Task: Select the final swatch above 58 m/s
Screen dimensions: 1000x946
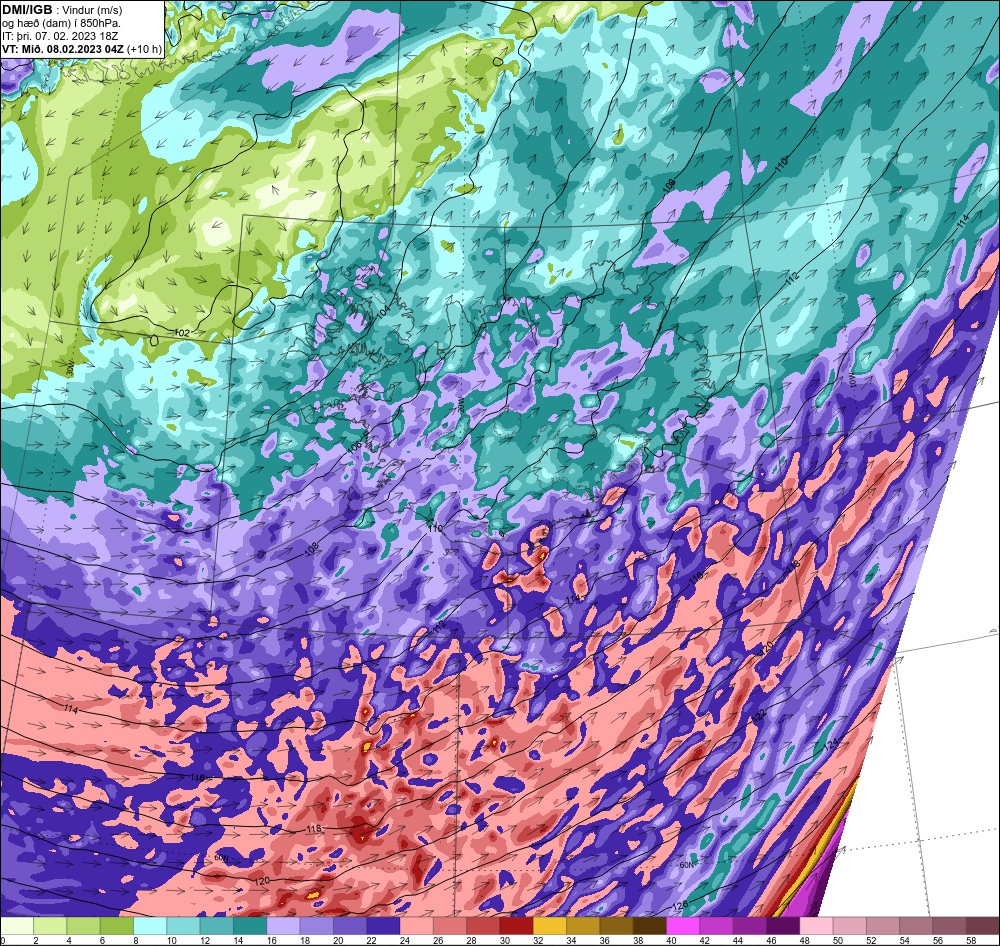Action: click(982, 925)
